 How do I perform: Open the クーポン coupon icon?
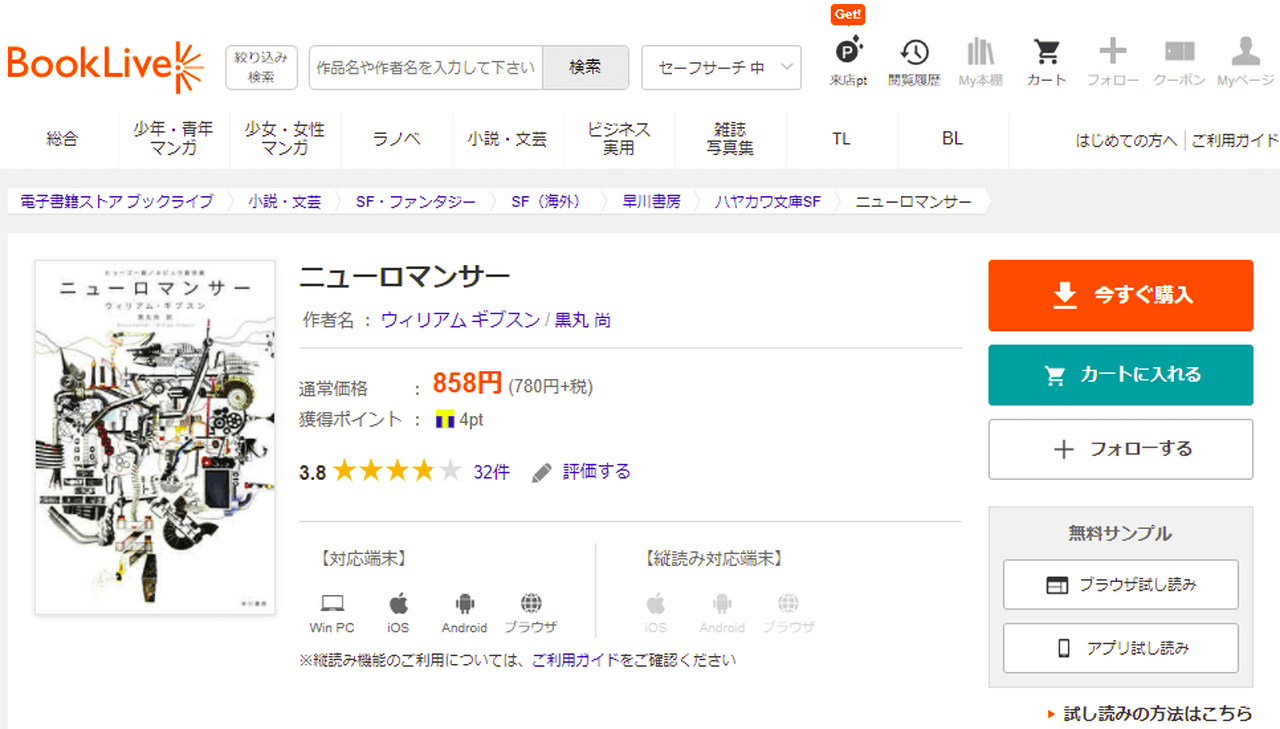(1179, 61)
